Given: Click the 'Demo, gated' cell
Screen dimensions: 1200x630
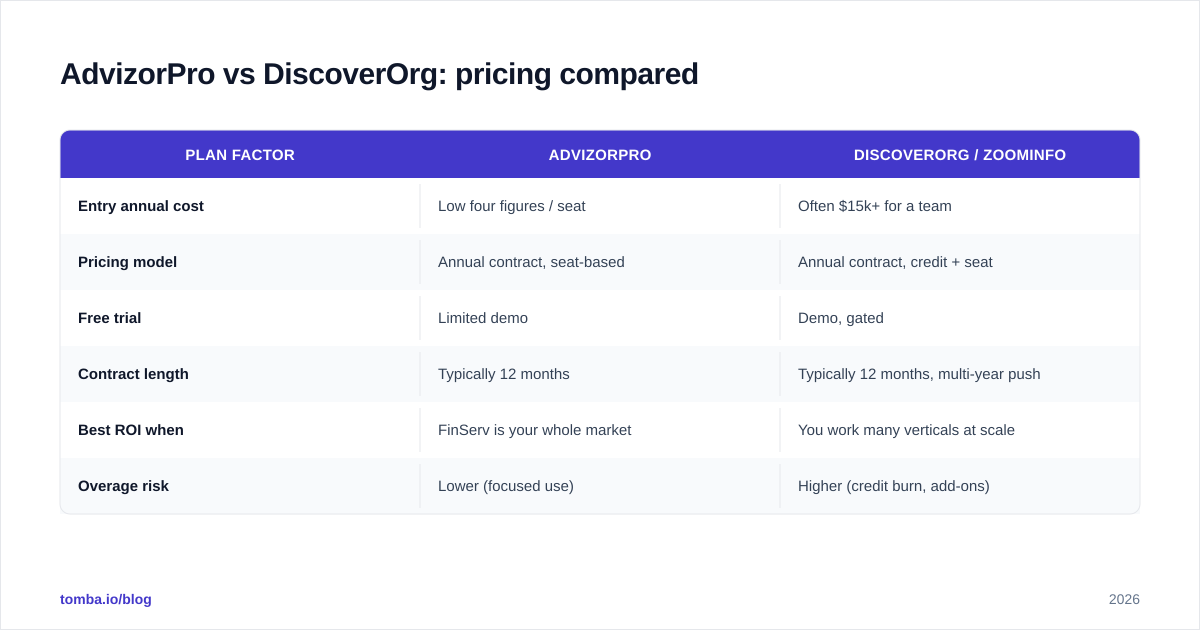Looking at the screenshot, I should (x=960, y=318).
